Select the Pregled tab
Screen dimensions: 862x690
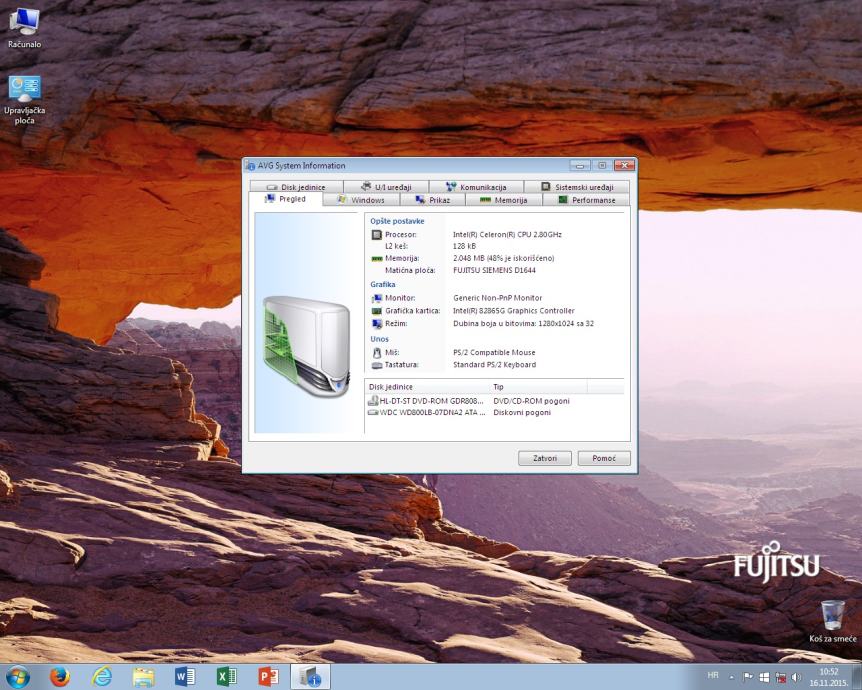[x=285, y=199]
